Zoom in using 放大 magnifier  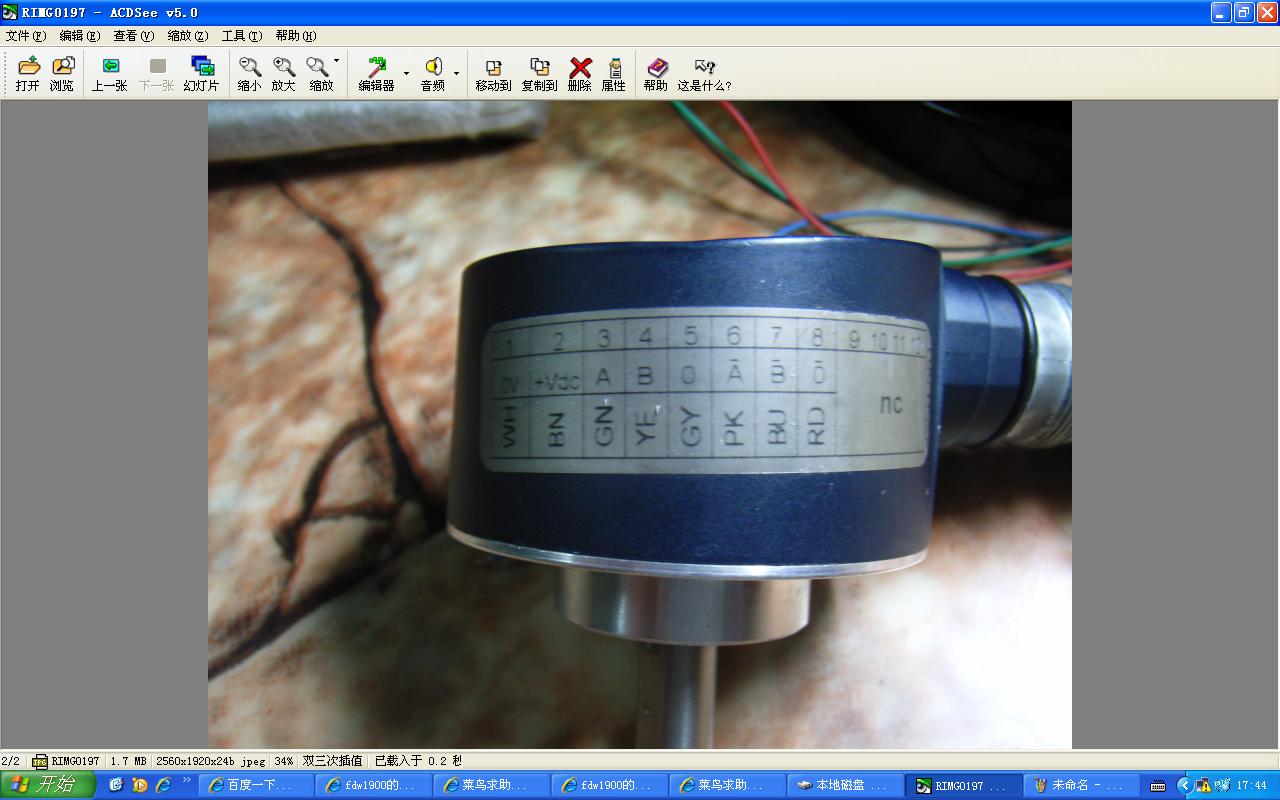point(284,74)
